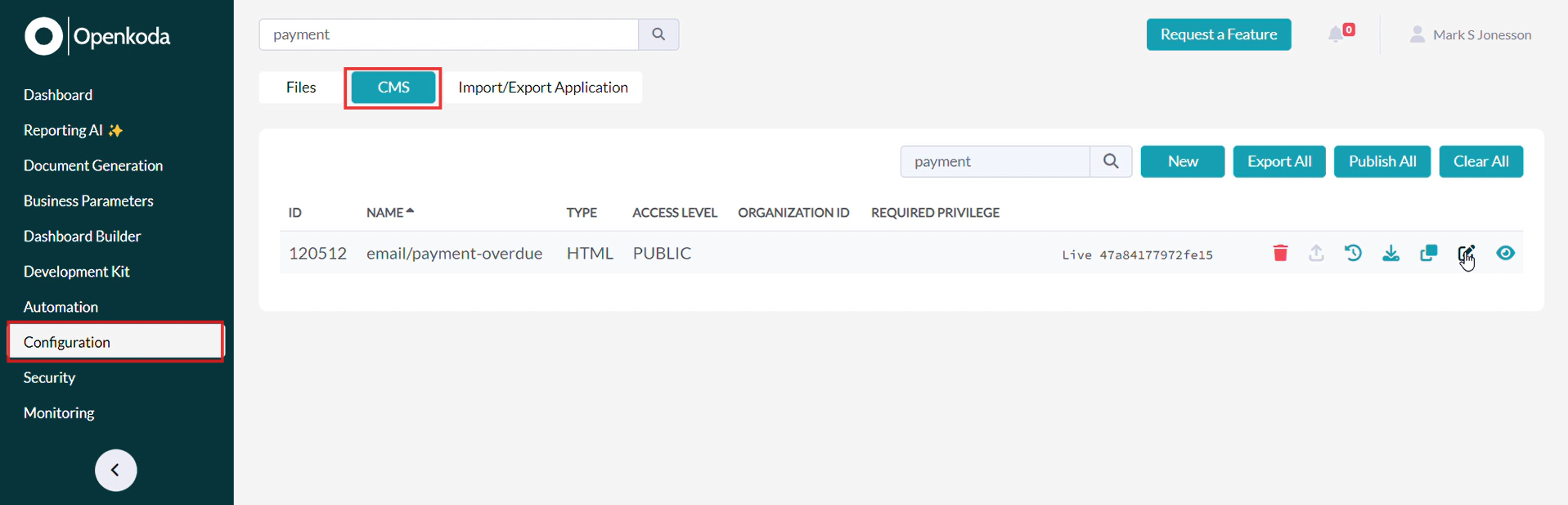Viewport: 1568px width, 505px height.
Task: Open Security in the sidebar menu
Action: point(50,377)
